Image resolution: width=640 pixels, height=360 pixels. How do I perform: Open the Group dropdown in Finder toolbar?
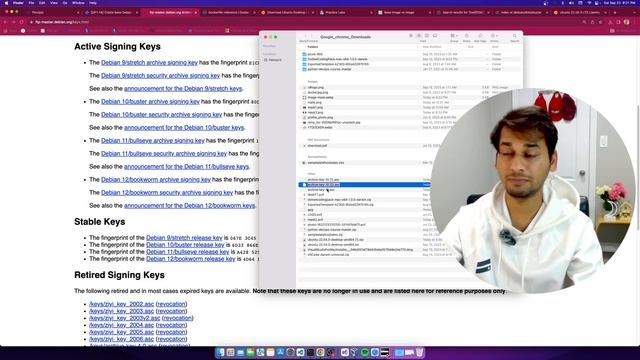click(x=454, y=36)
